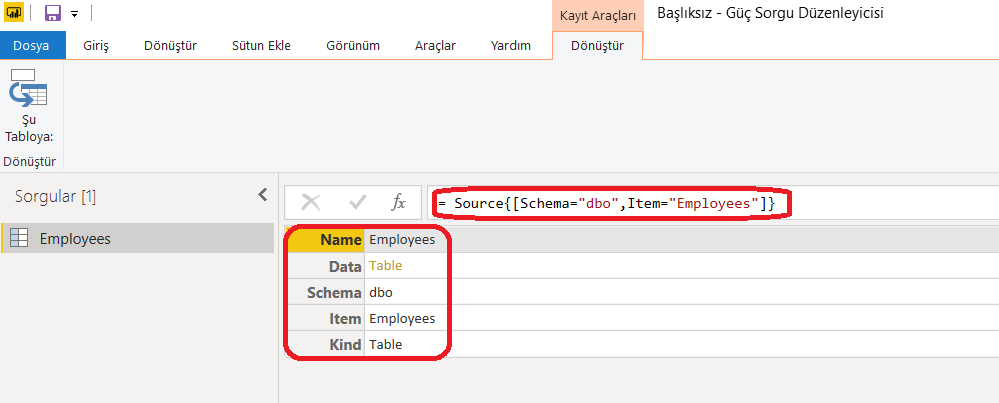The width and height of the screenshot is (999, 403).
Task: Confirm the formula with the checkmark icon
Action: click(x=357, y=202)
